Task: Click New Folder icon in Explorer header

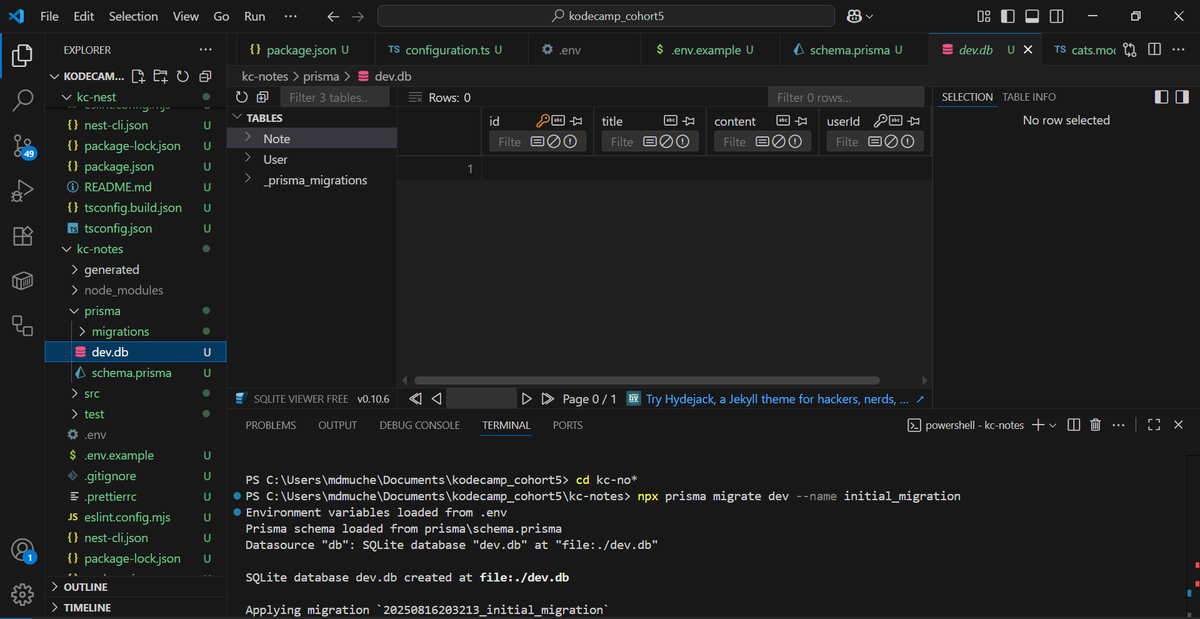Action: click(160, 76)
